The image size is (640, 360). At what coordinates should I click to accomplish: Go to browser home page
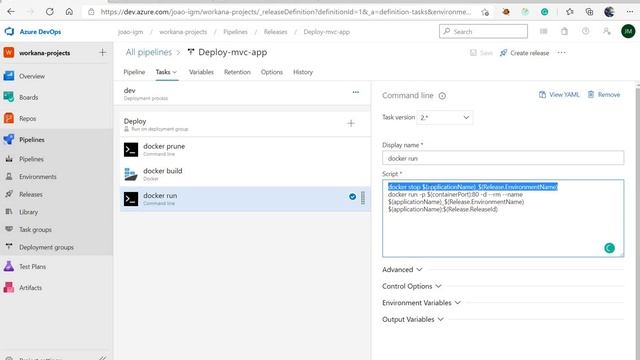pyautogui.click(x=69, y=12)
